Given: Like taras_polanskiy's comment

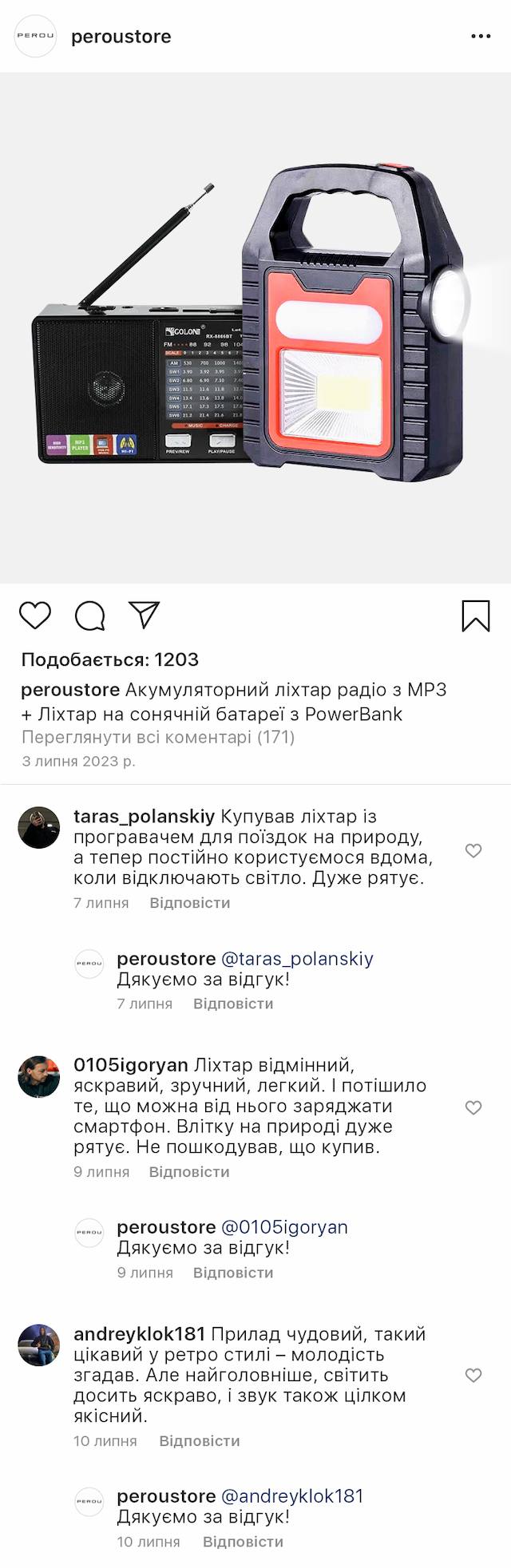Looking at the screenshot, I should point(473,851).
